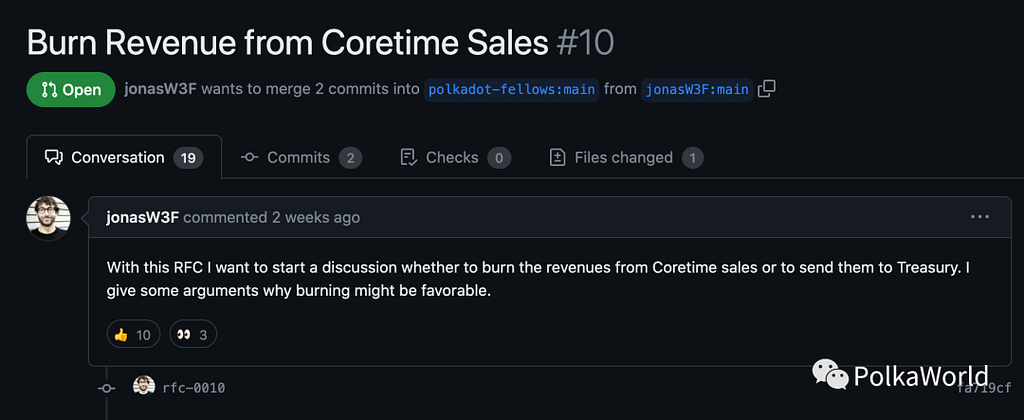The image size is (1024, 420).
Task: Open the comment options three-dot menu
Action: [x=980, y=217]
